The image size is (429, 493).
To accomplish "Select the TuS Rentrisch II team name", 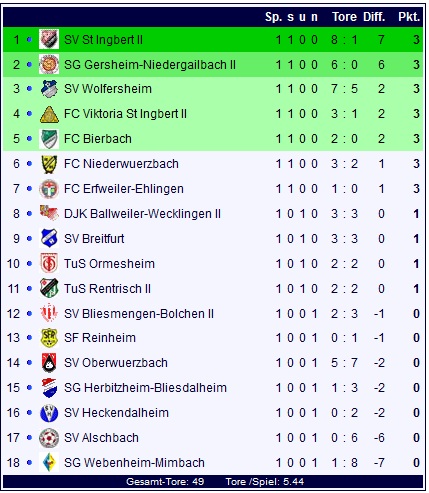I will [107, 288].
